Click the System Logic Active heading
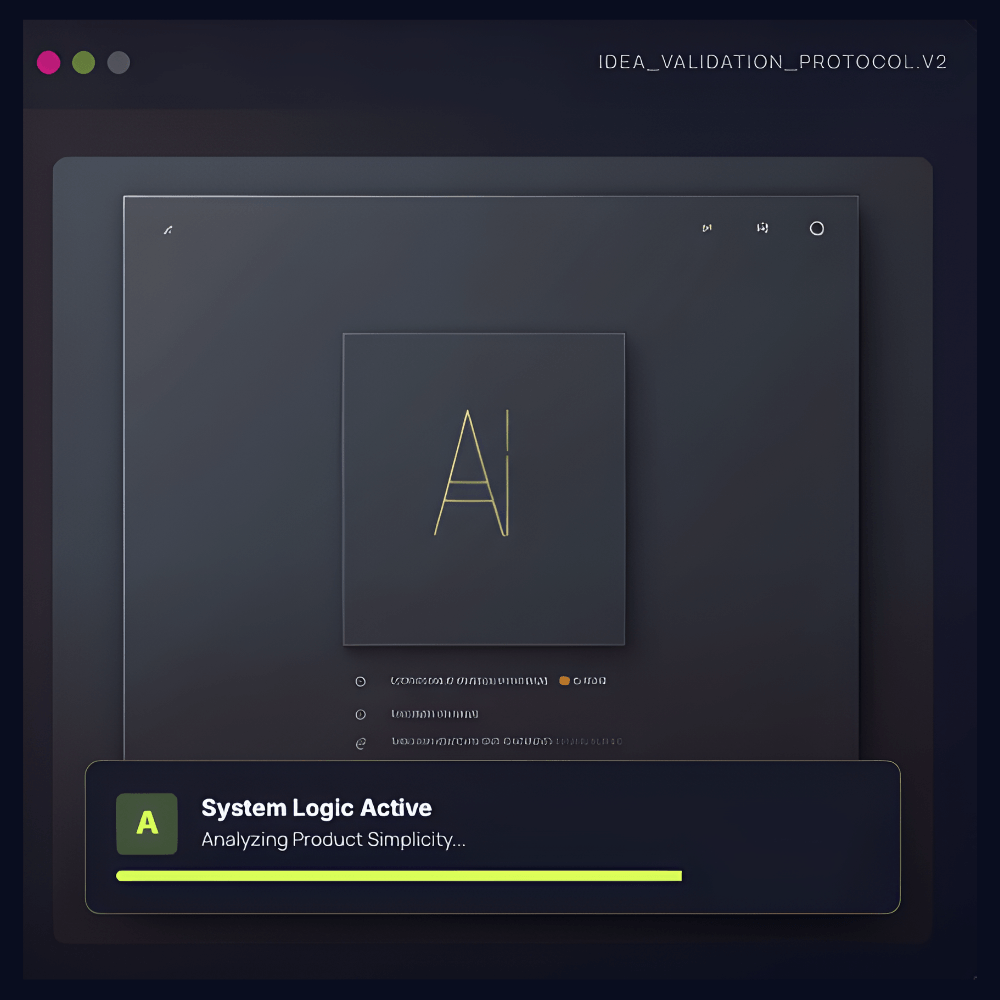Image resolution: width=1000 pixels, height=1000 pixels. (x=316, y=808)
